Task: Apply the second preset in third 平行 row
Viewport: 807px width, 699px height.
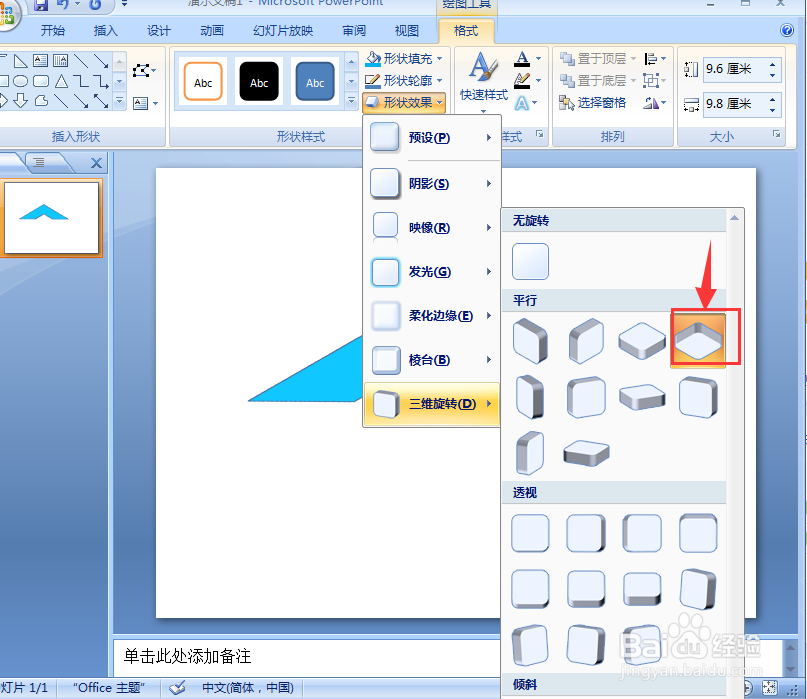Action: (x=586, y=453)
